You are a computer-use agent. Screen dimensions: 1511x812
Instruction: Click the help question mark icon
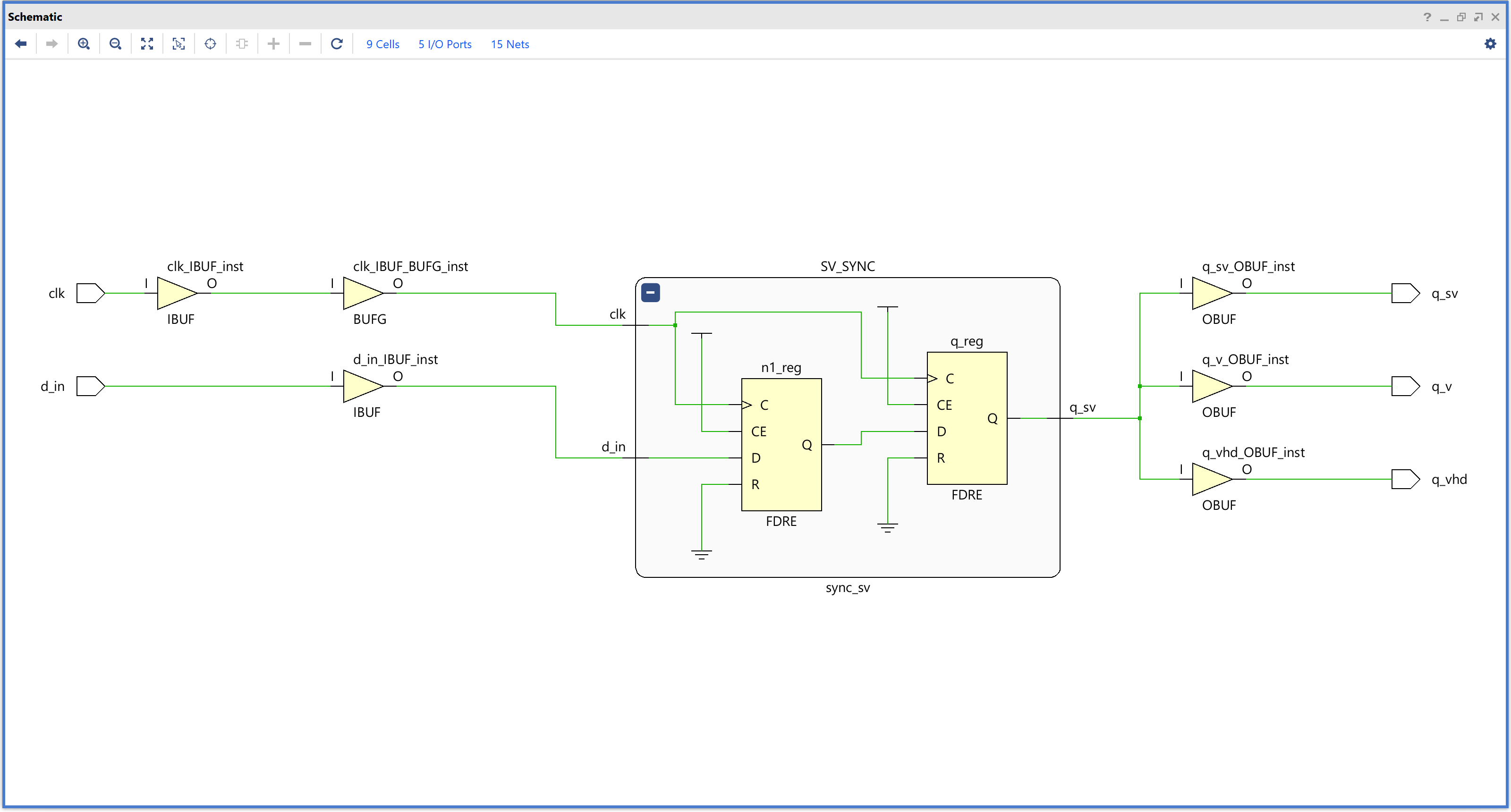point(1427,17)
